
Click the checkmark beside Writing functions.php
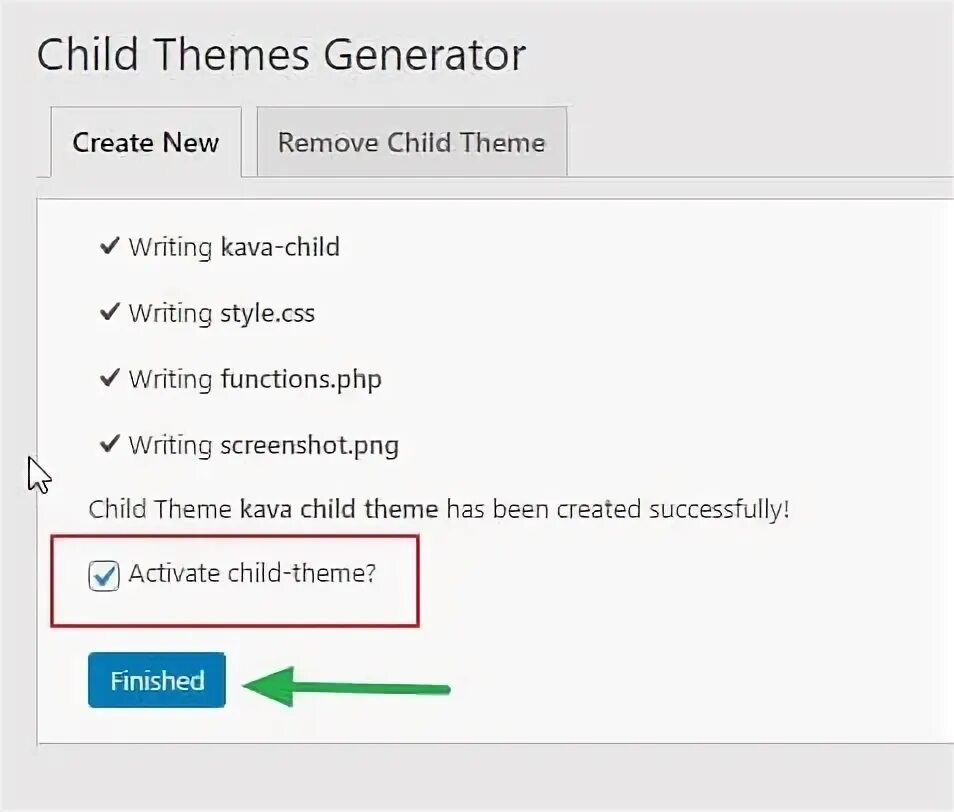[110, 379]
